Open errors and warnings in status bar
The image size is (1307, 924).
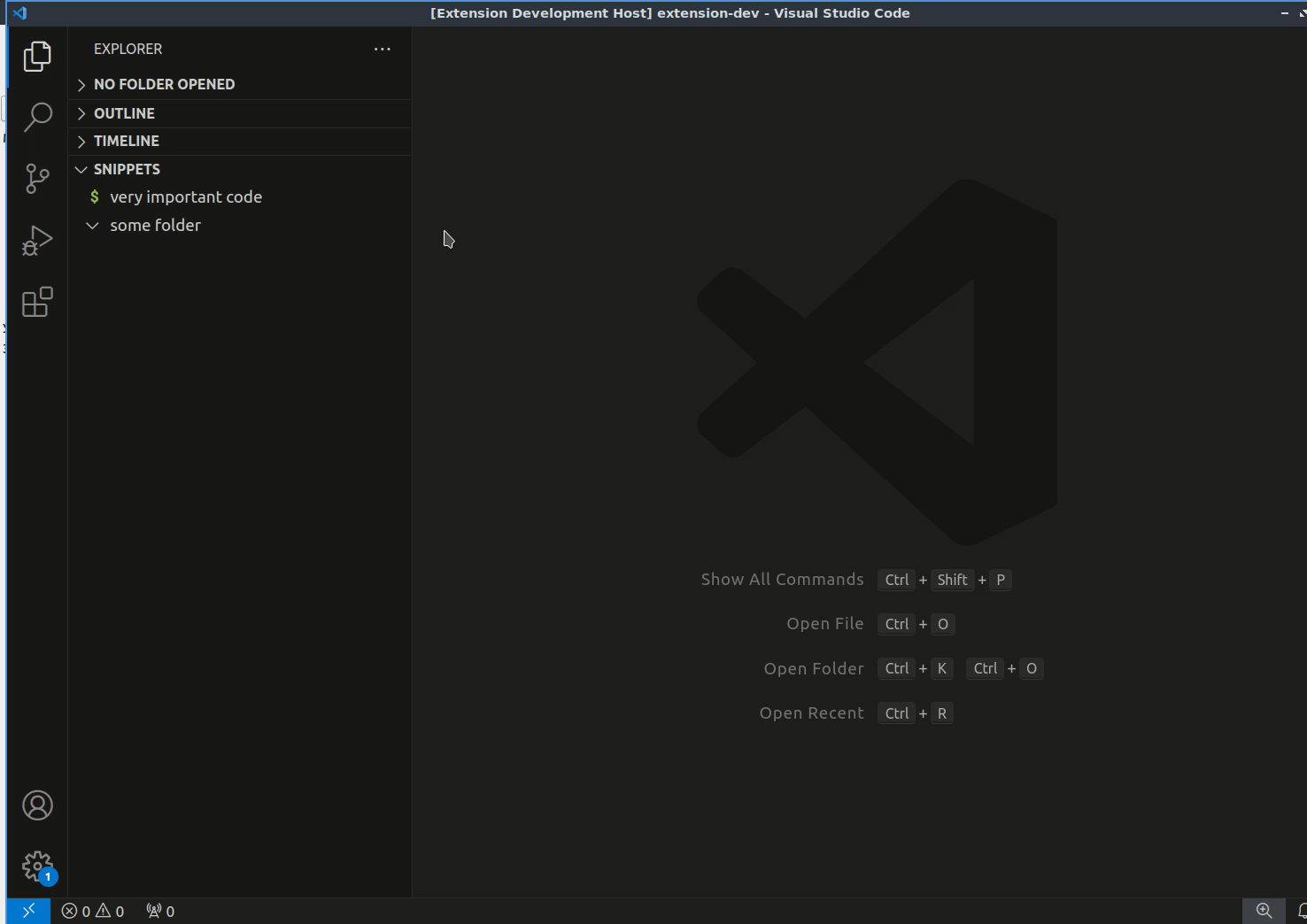pyautogui.click(x=93, y=911)
